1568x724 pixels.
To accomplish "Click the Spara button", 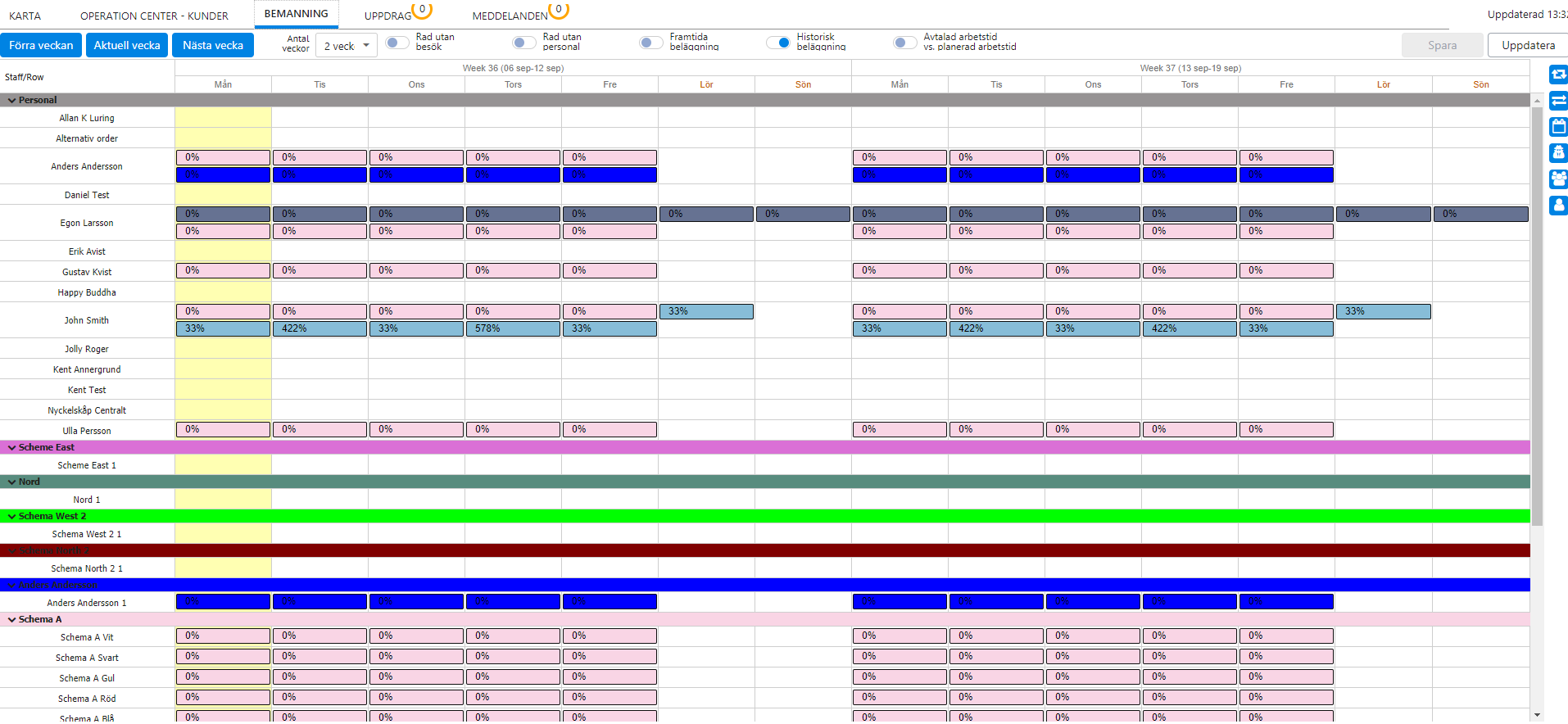I will [x=1442, y=45].
